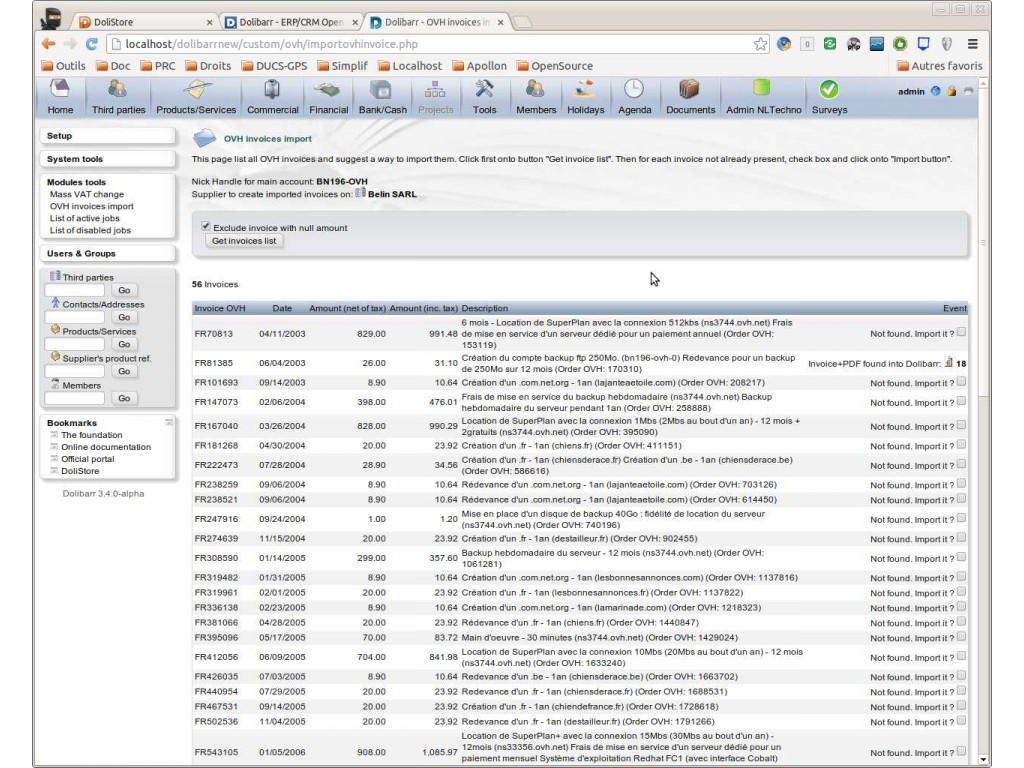Open the Members module icon

point(536,89)
